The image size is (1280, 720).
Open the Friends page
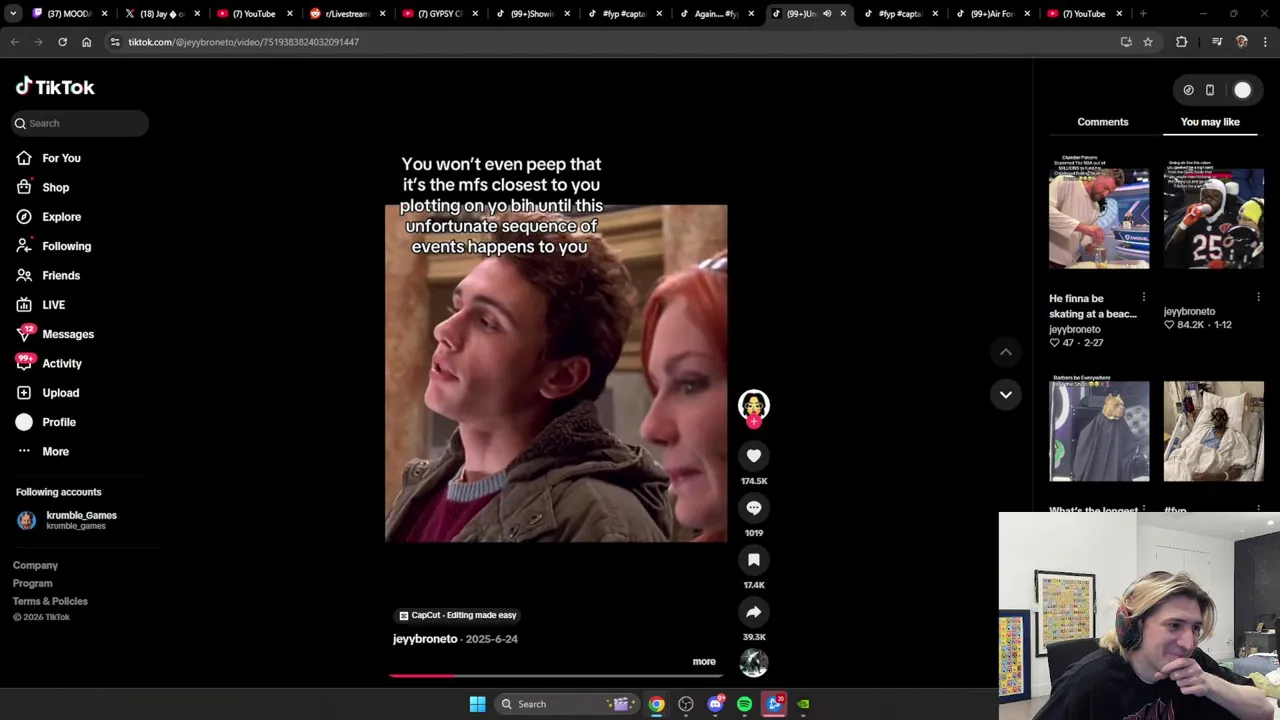click(48, 275)
